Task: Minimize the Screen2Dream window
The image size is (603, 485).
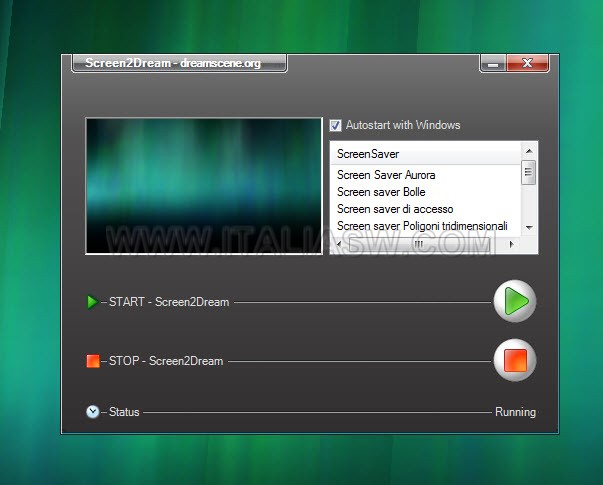Action: [493, 63]
